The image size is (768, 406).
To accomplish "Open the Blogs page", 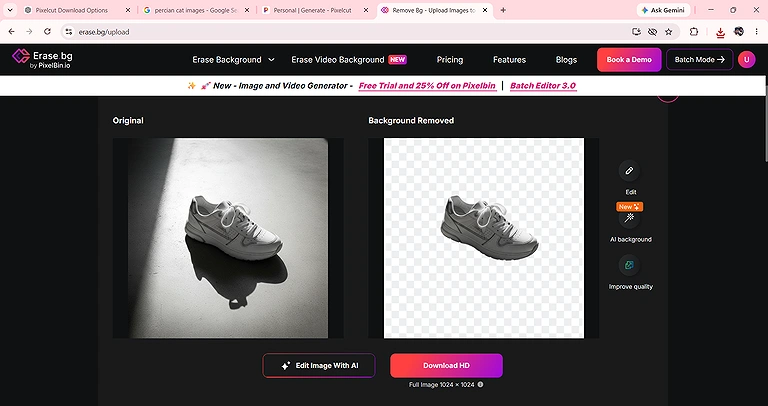I will pyautogui.click(x=566, y=60).
